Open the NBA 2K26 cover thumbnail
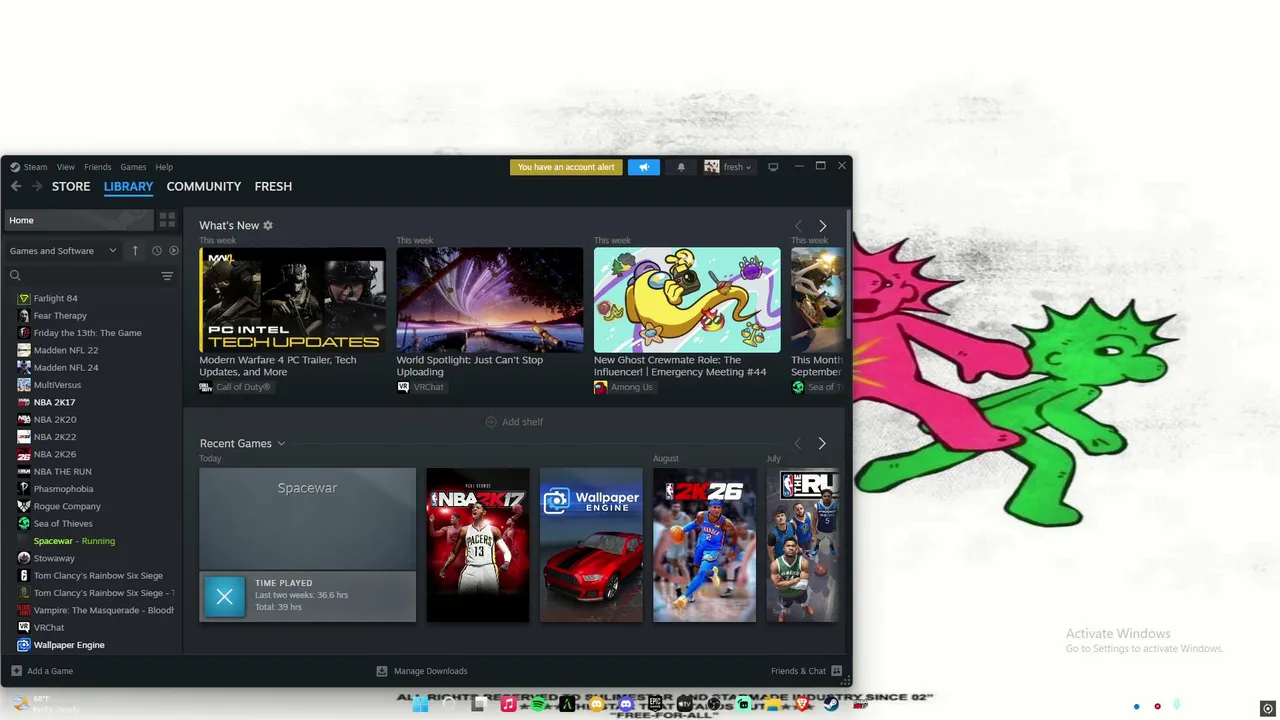This screenshot has width=1280, height=720. point(705,545)
